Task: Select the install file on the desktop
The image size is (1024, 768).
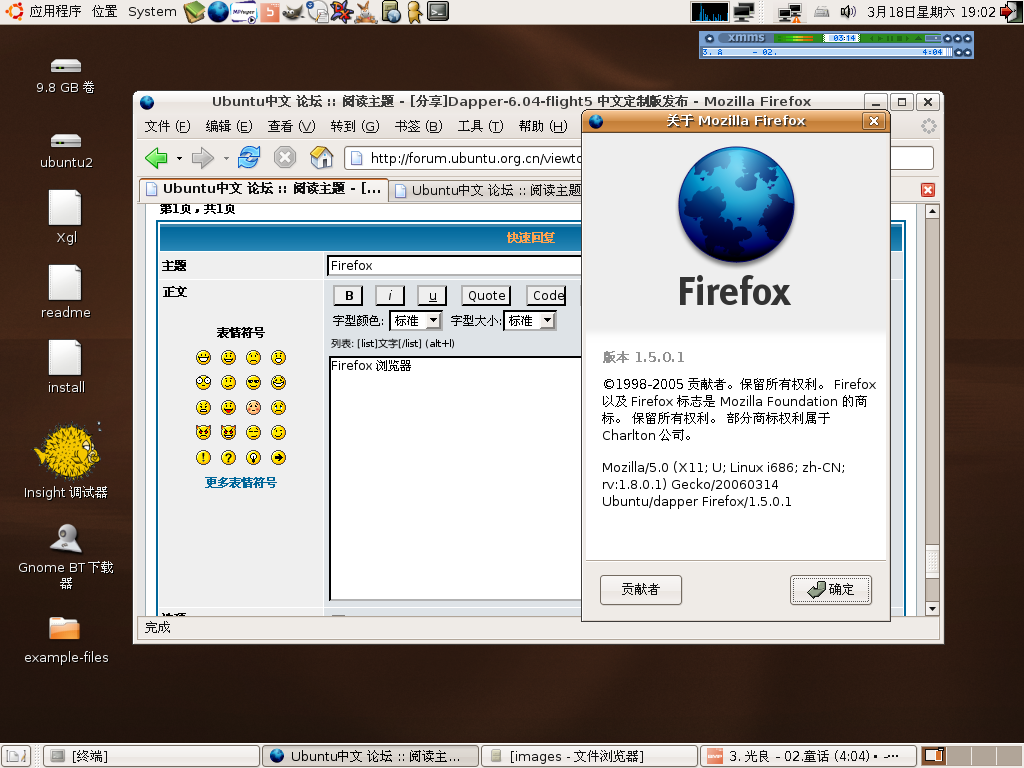Action: [x=66, y=367]
